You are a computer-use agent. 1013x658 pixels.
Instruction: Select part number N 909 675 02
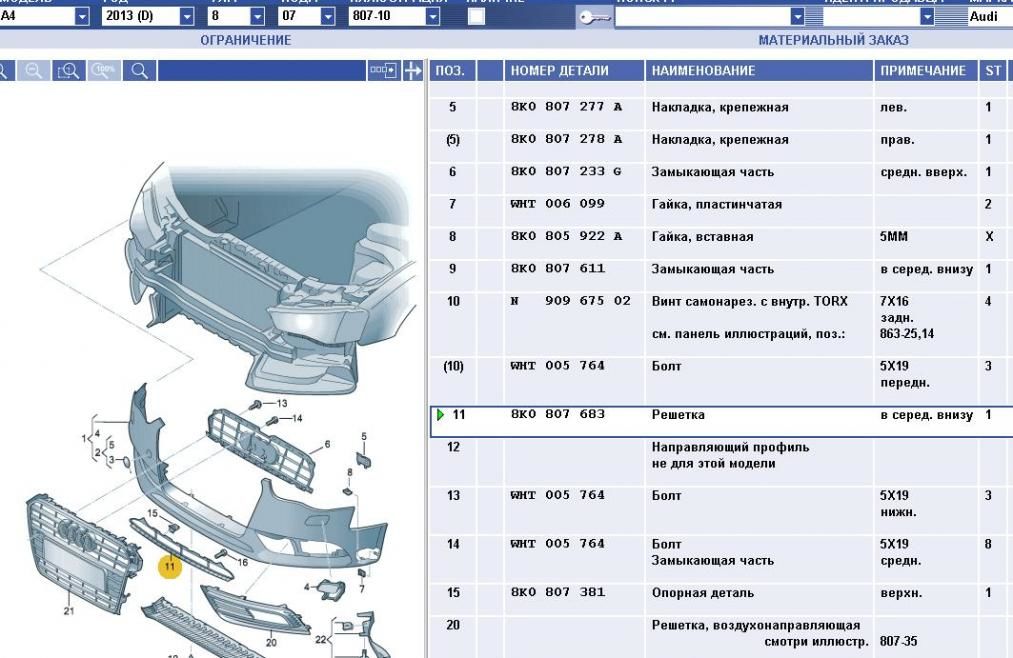point(570,301)
